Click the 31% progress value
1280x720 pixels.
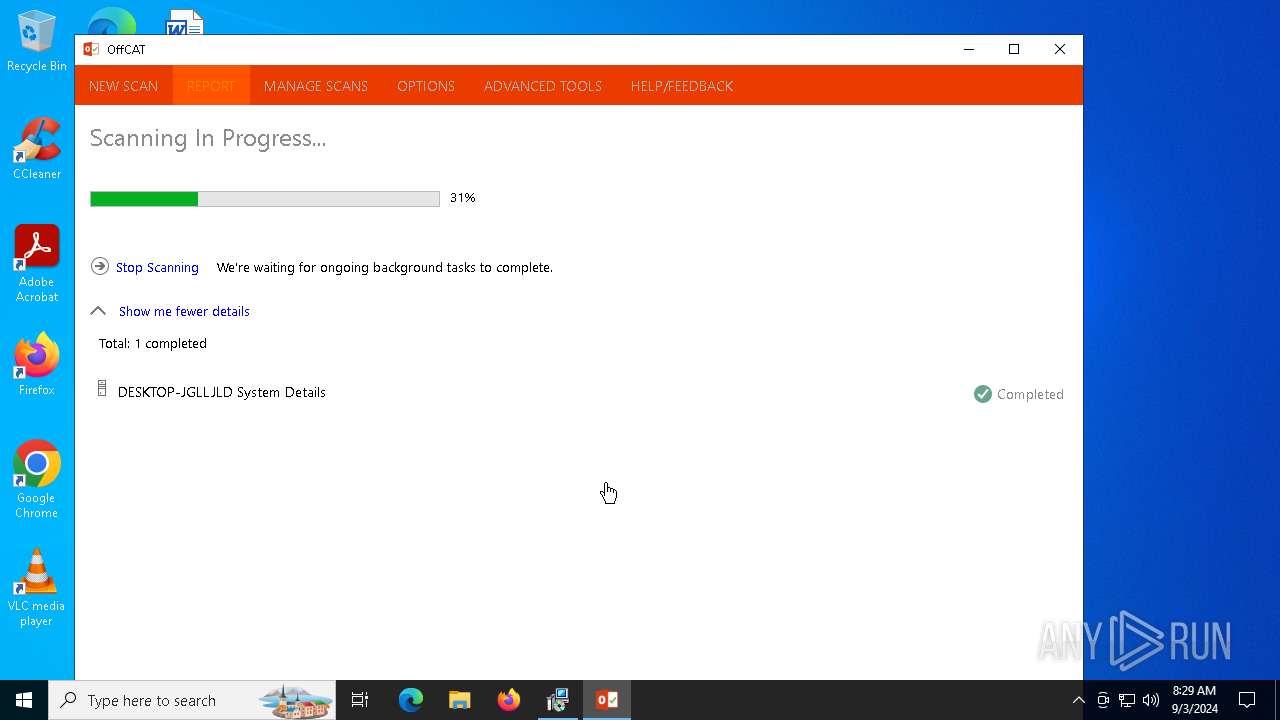click(462, 198)
